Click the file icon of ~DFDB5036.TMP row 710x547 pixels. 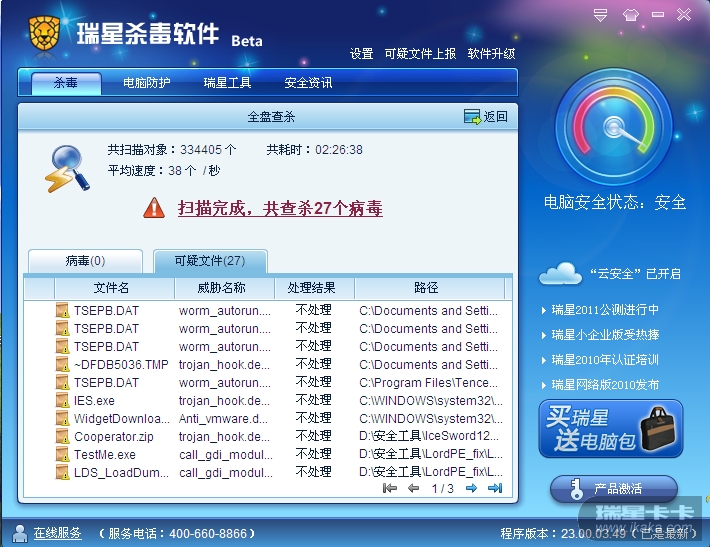62,364
